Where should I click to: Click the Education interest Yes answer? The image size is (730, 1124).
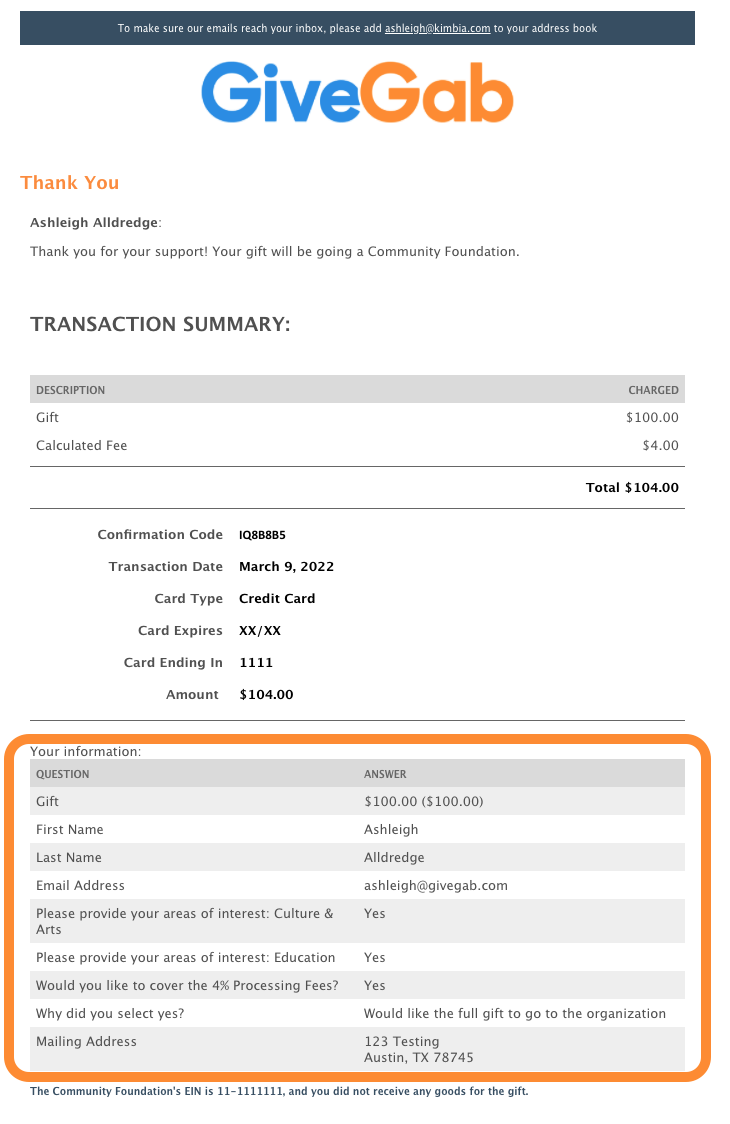click(374, 958)
